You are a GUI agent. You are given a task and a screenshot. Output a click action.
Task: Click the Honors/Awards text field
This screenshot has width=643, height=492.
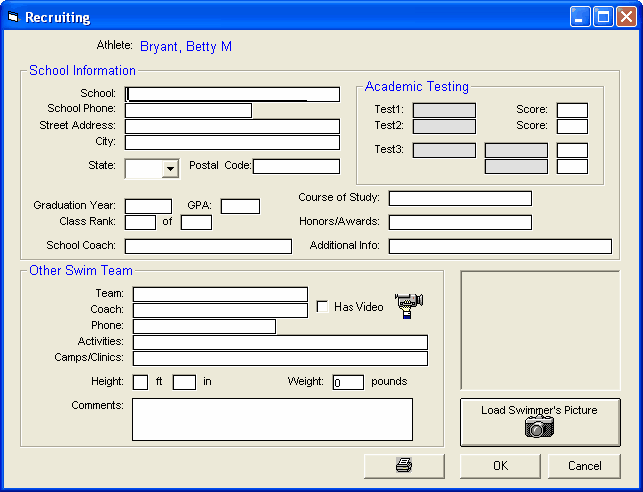(x=460, y=222)
